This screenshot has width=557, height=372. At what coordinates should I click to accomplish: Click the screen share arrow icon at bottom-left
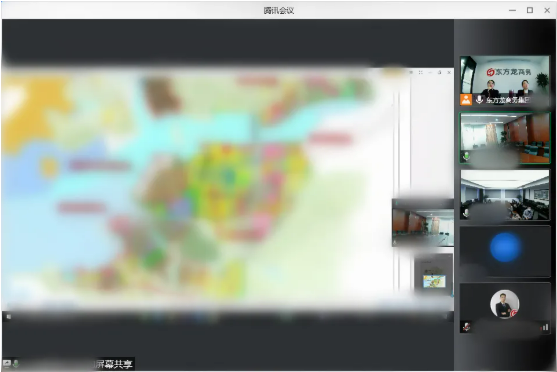[7, 363]
